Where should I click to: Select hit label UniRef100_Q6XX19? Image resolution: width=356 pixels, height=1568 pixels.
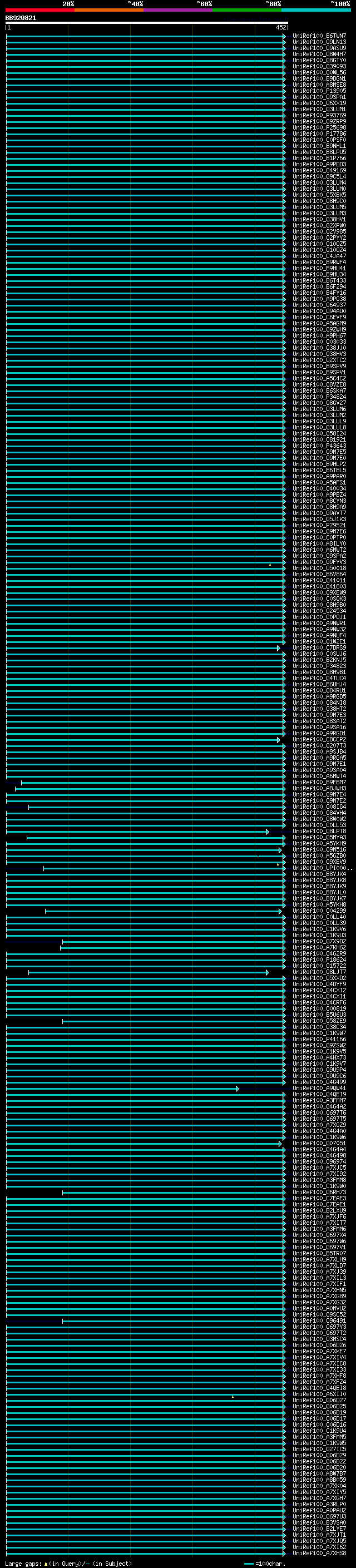coord(319,103)
